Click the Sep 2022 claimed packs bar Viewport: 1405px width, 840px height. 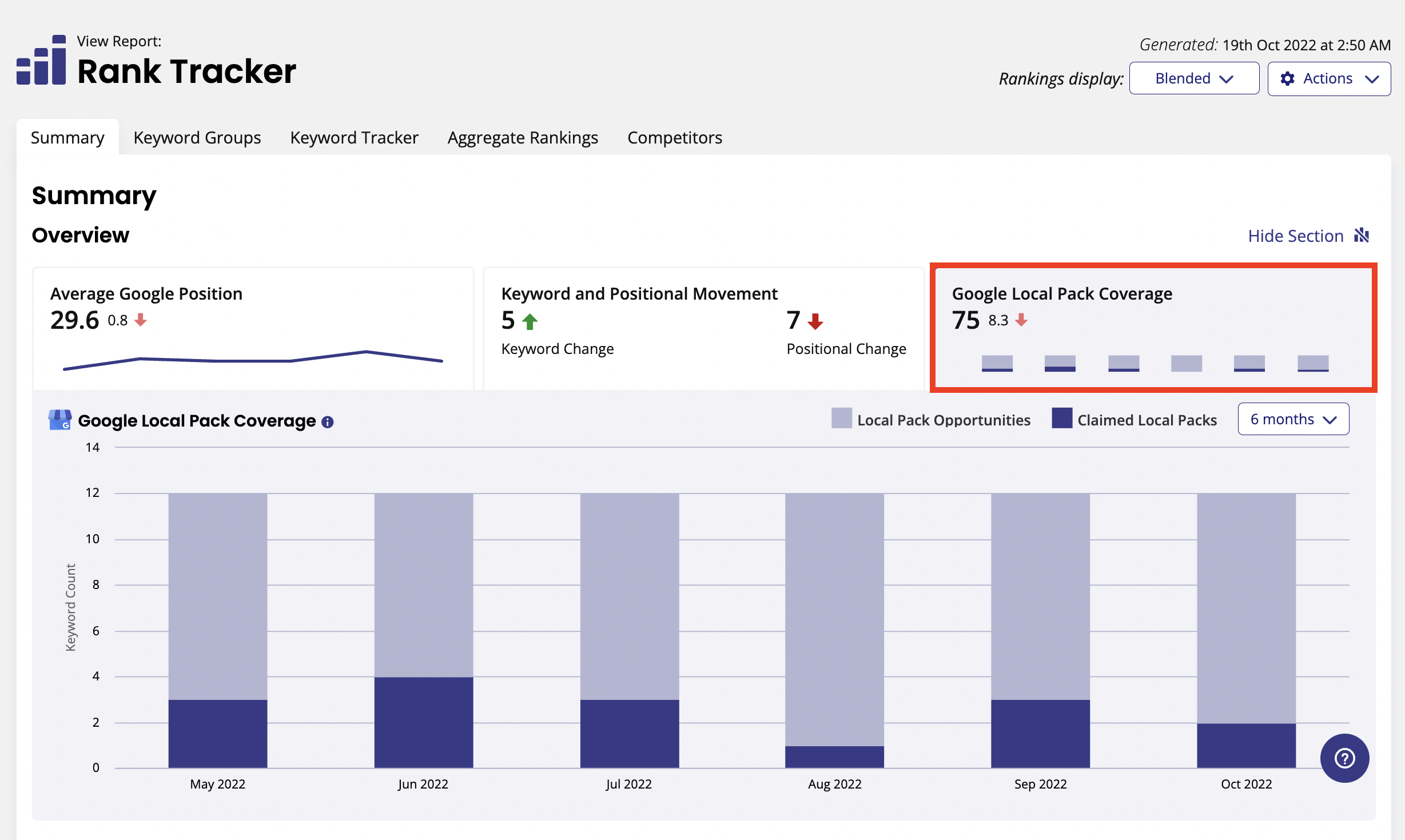1041,734
